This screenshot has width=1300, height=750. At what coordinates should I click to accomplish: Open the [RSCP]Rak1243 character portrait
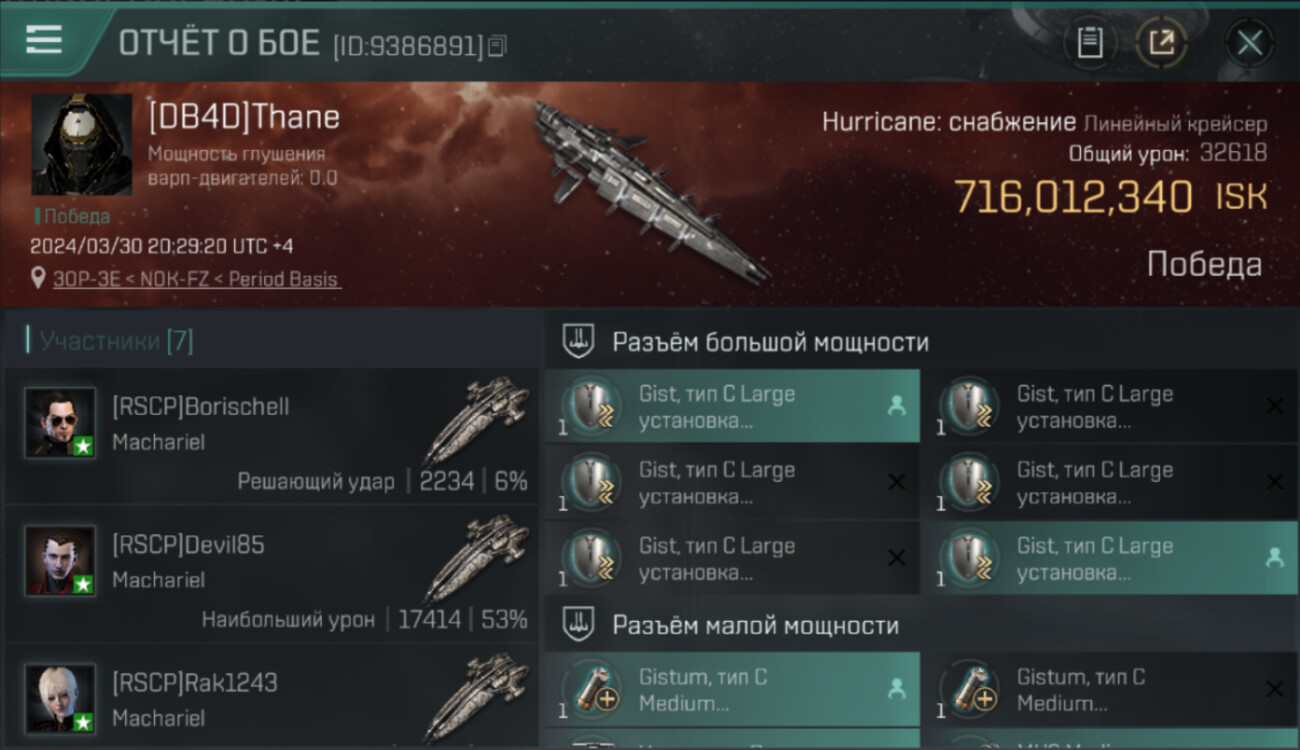click(60, 699)
